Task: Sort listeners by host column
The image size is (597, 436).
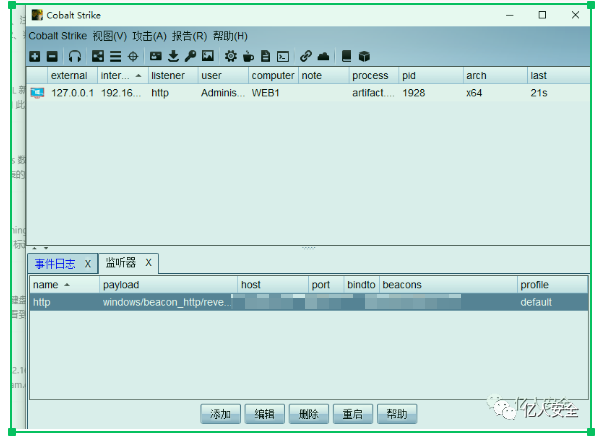Action: (x=273, y=285)
